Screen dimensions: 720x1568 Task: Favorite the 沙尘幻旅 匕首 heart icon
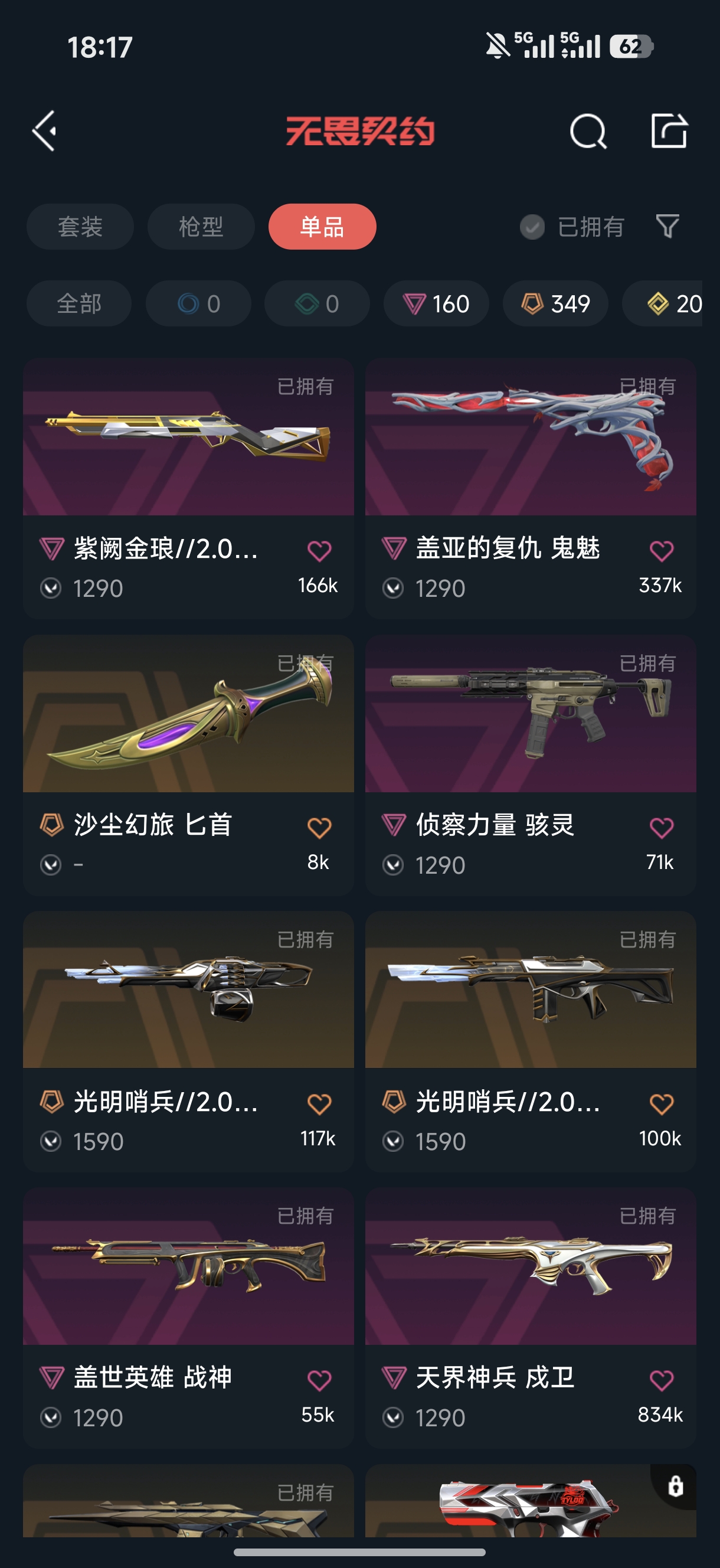click(x=319, y=828)
